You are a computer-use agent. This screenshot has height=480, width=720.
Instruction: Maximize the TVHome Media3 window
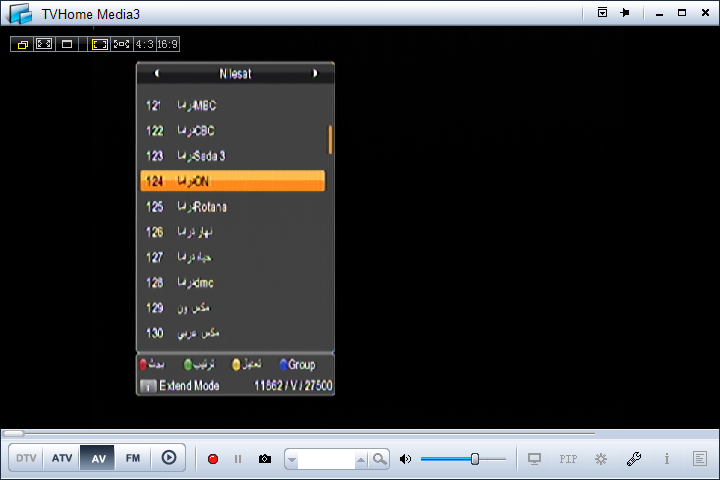(682, 13)
